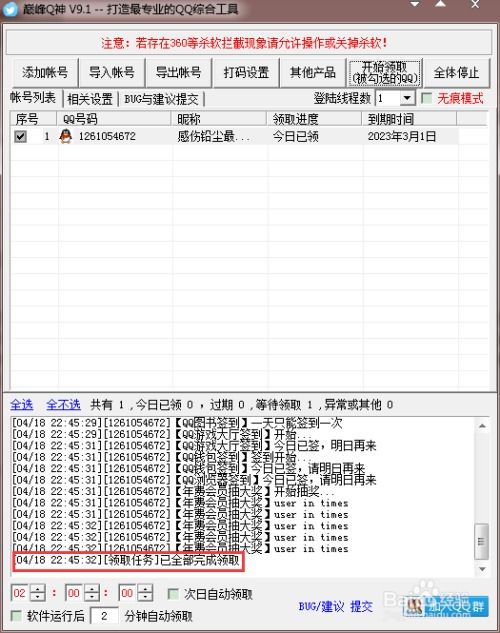Viewport: 500px width, 633px height.
Task: Click log scrollbar thumb
Action: point(482,541)
